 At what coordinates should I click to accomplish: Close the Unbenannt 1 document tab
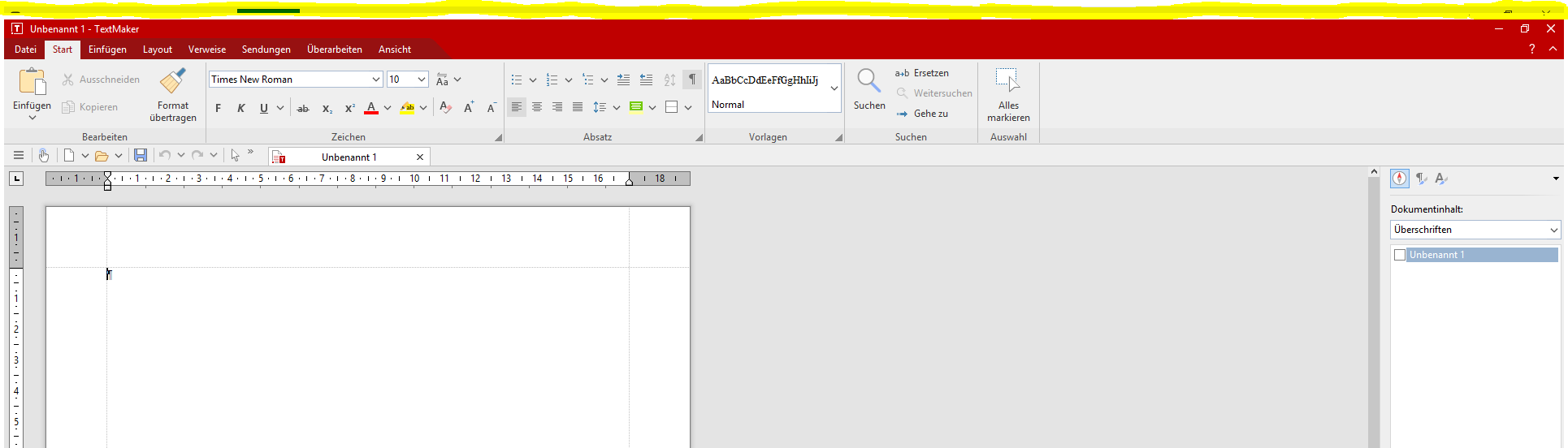(x=420, y=157)
